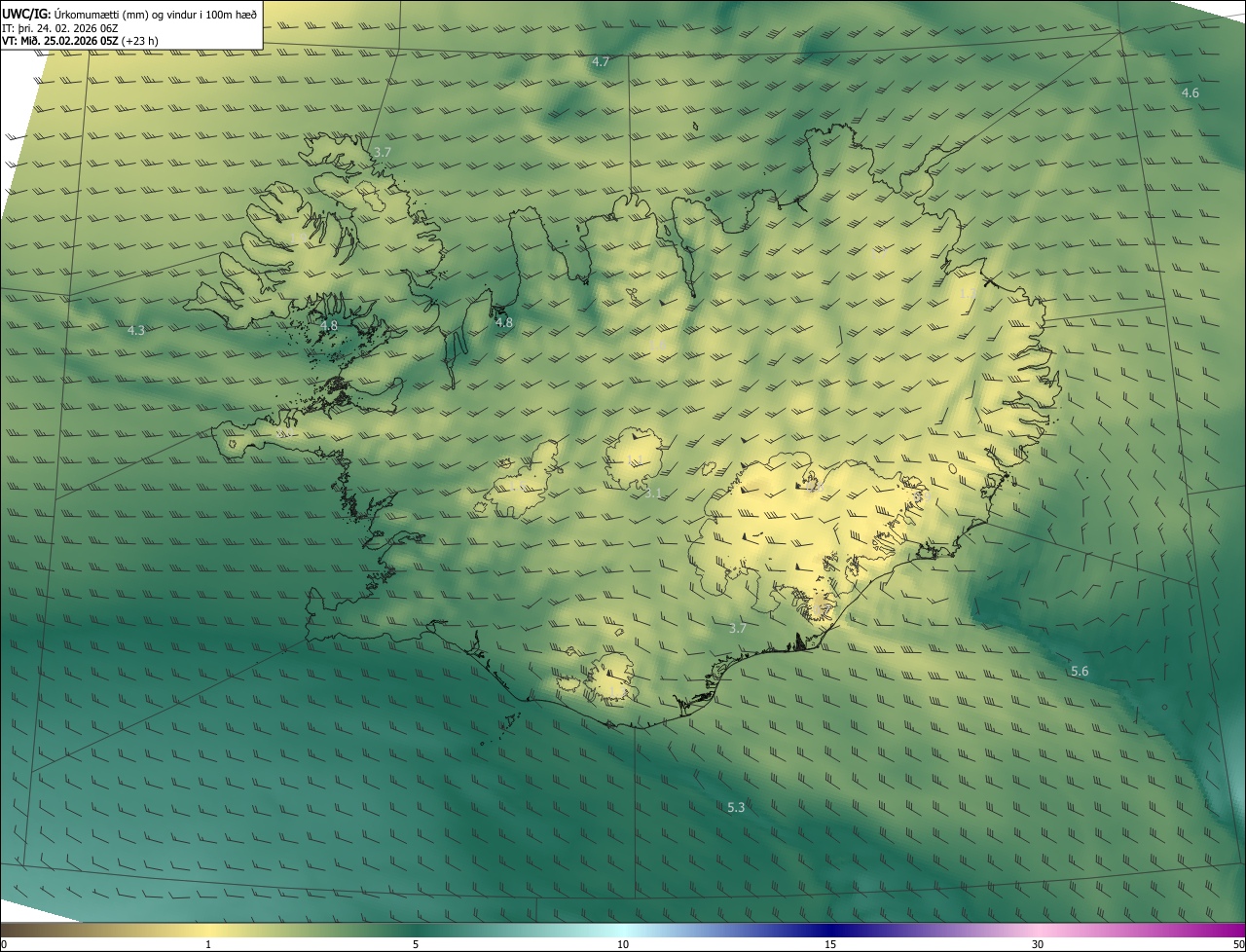The width and height of the screenshot is (1246, 952).
Task: Click the '5' tick on the color scale
Action: tap(416, 944)
